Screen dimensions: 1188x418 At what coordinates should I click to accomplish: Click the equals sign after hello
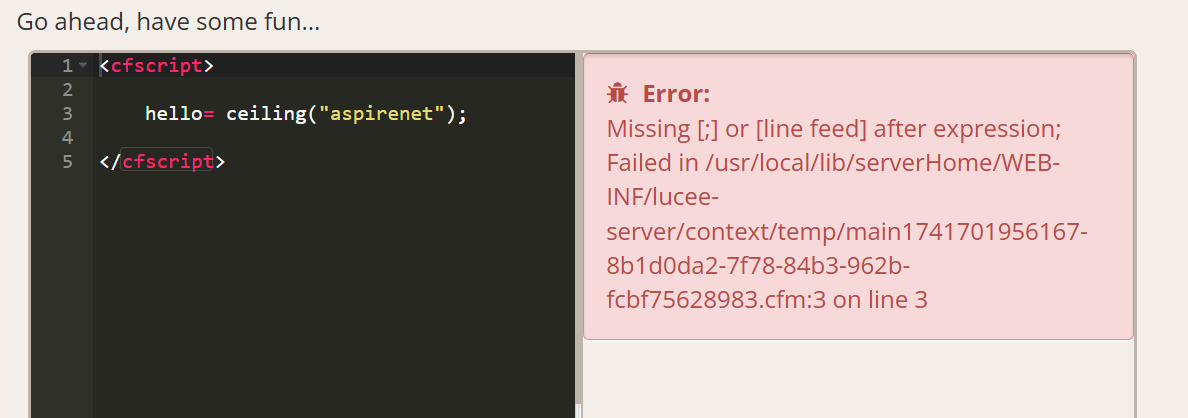tap(209, 114)
